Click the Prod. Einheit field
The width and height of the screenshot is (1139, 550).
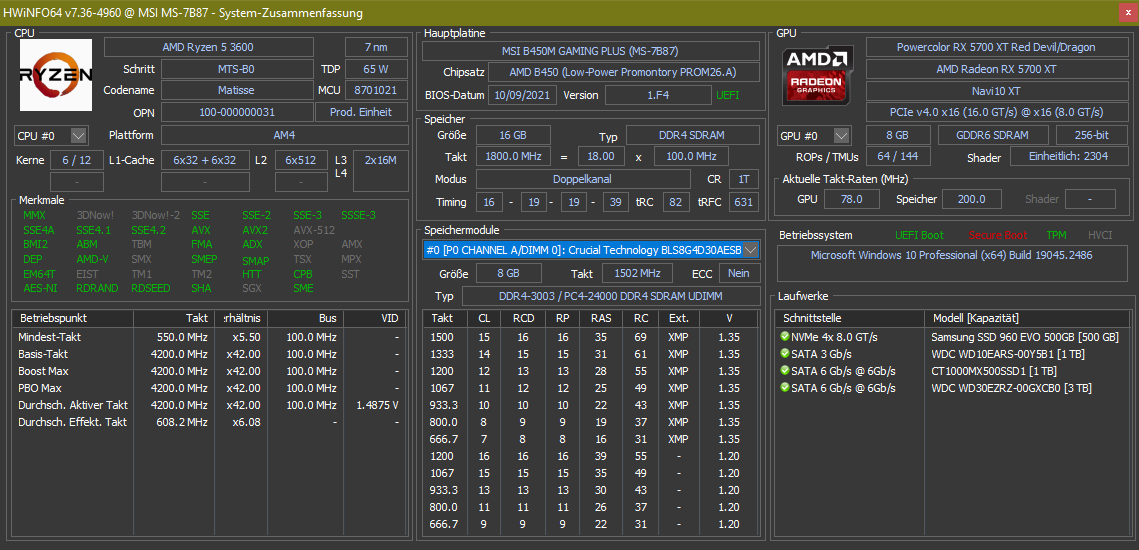[362, 112]
